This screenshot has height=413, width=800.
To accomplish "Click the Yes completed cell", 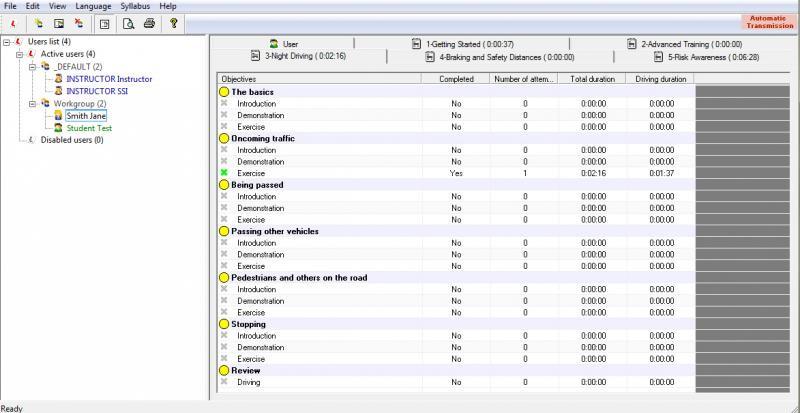I will point(456,173).
